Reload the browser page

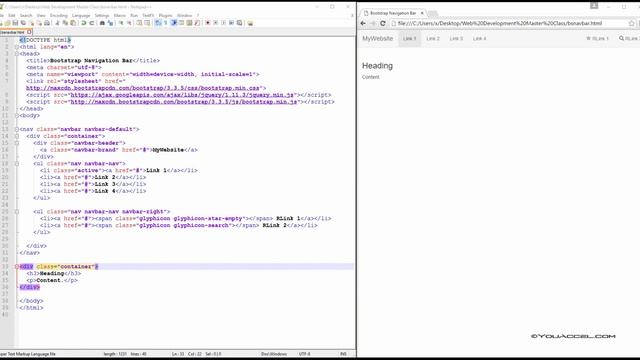tap(383, 23)
